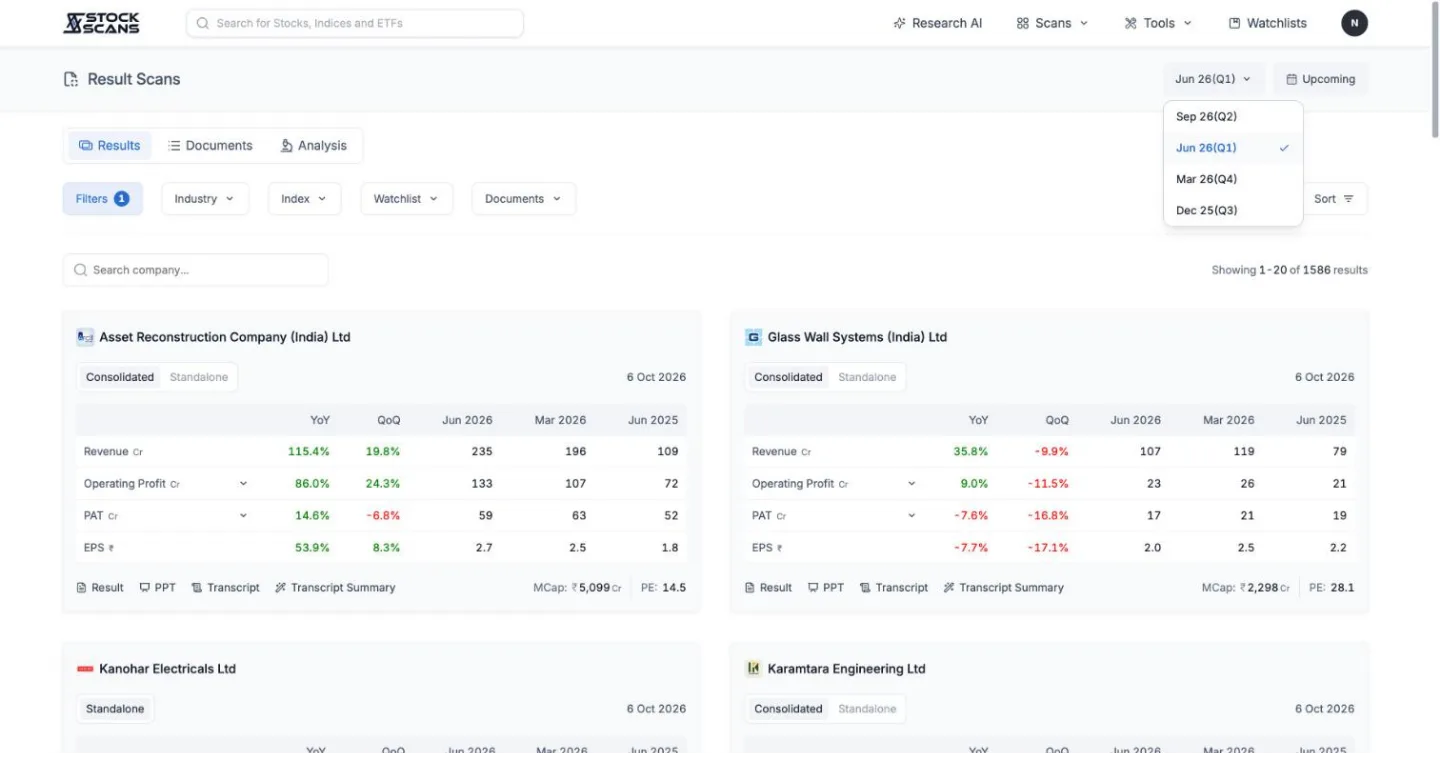
Task: Select Consolidated view for Asset Reconstruction Company
Action: 120,377
